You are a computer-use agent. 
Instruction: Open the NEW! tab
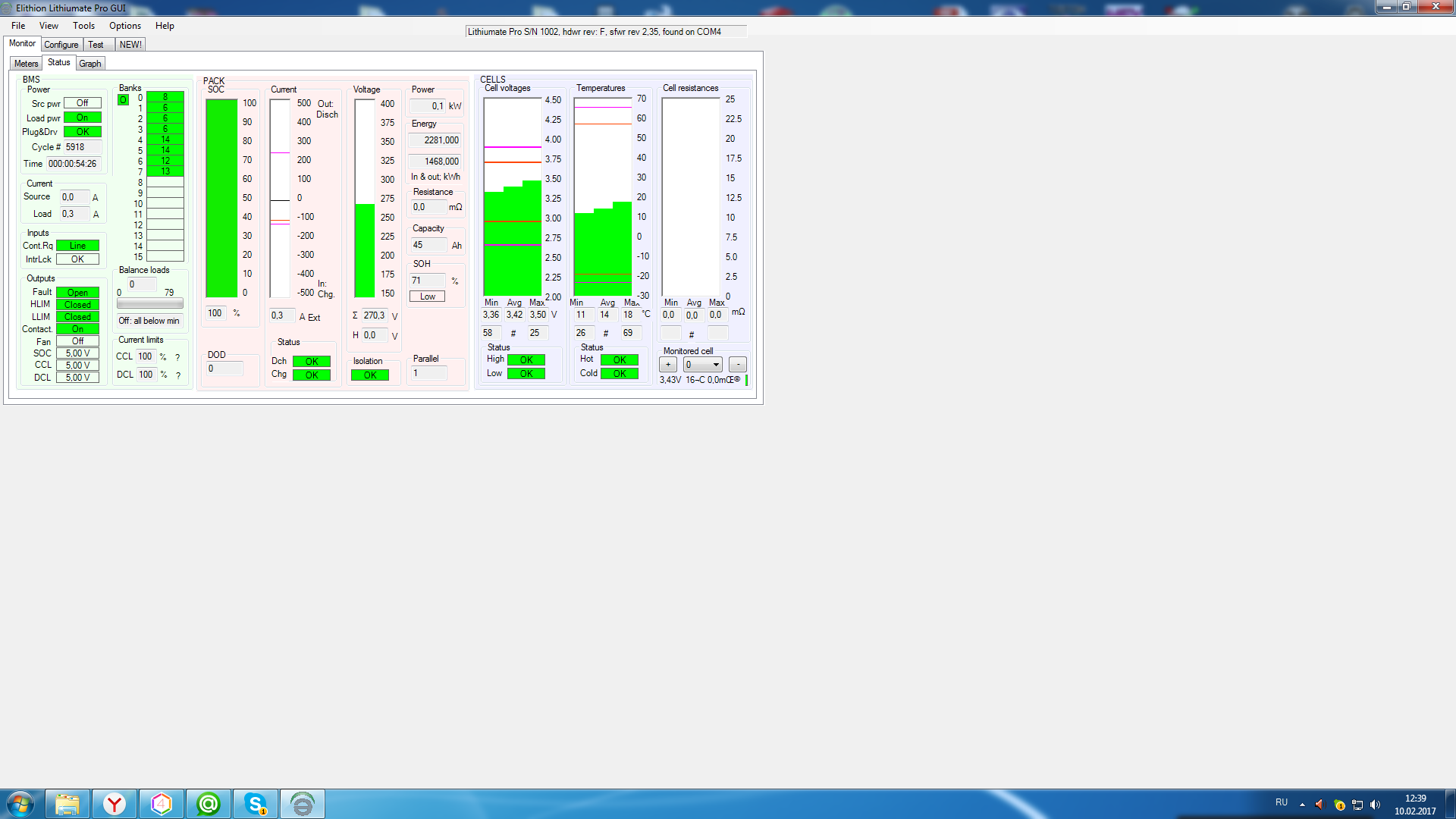(x=130, y=45)
